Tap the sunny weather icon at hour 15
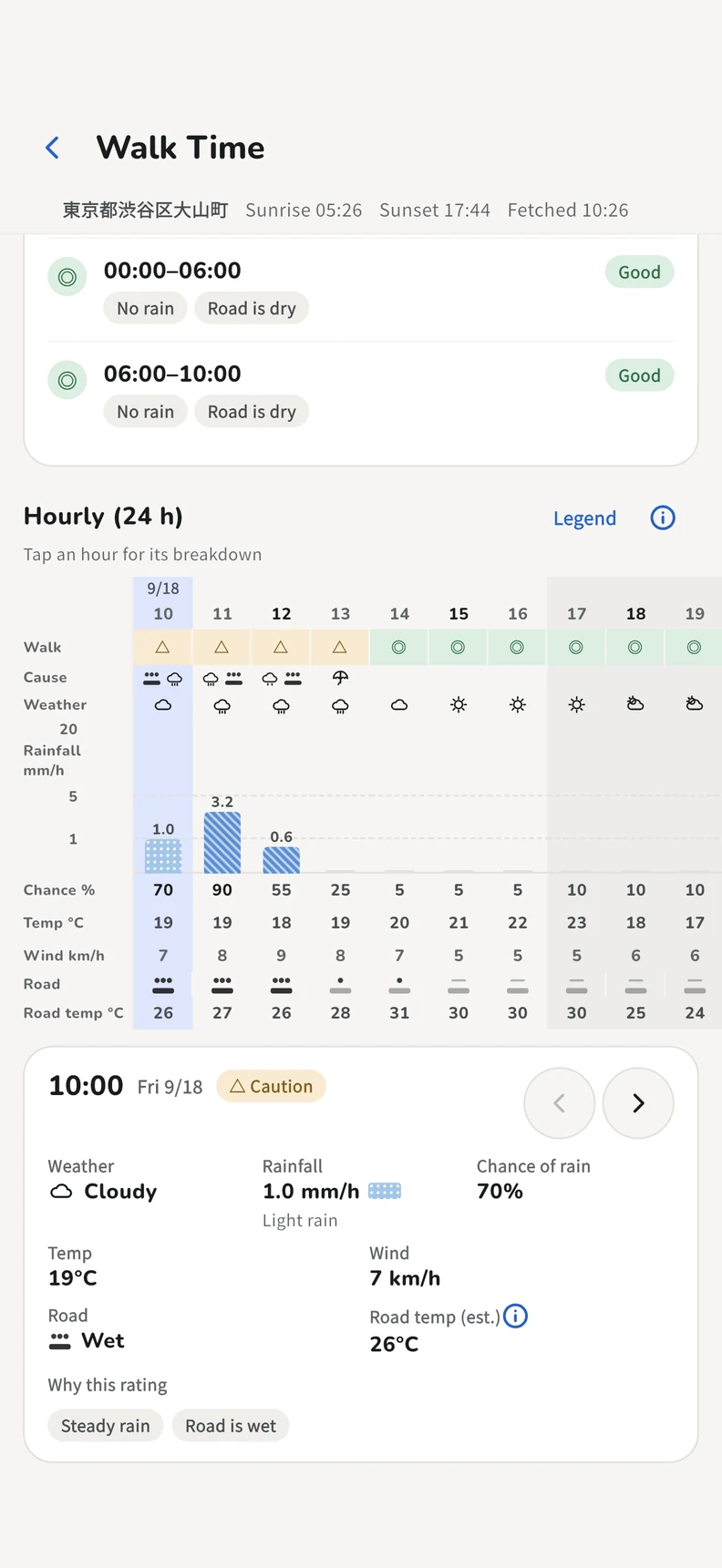Viewport: 722px width, 1568px height. pyautogui.click(x=459, y=704)
